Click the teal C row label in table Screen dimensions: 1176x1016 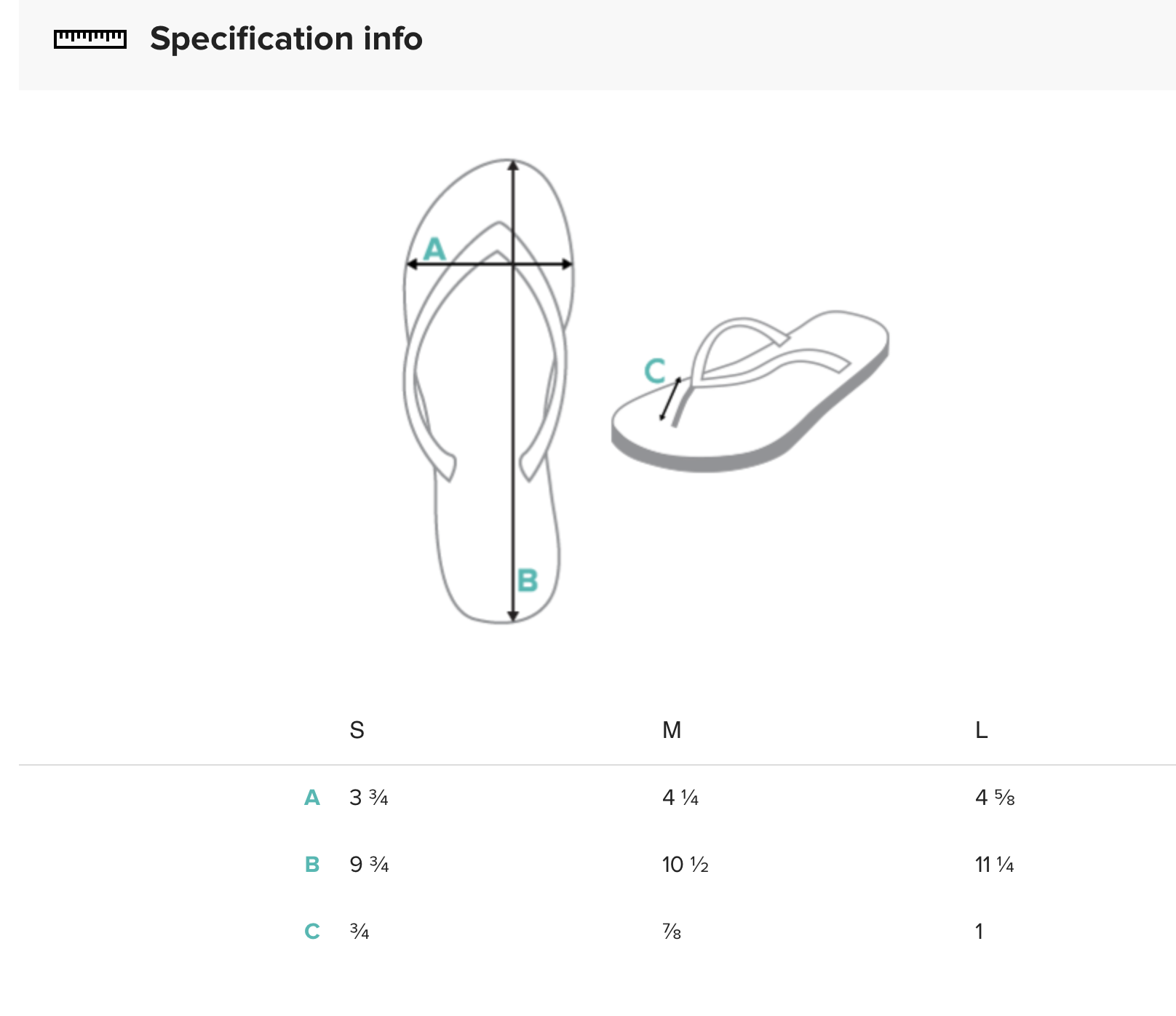point(312,932)
